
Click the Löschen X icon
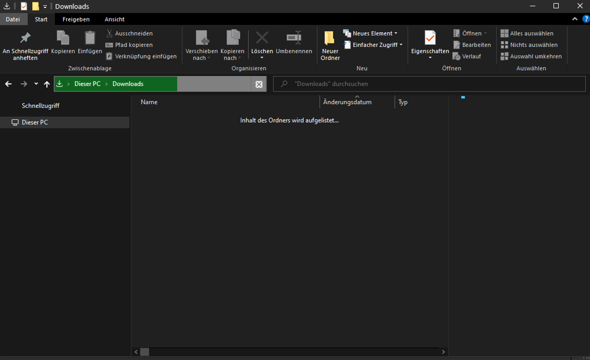(262, 38)
